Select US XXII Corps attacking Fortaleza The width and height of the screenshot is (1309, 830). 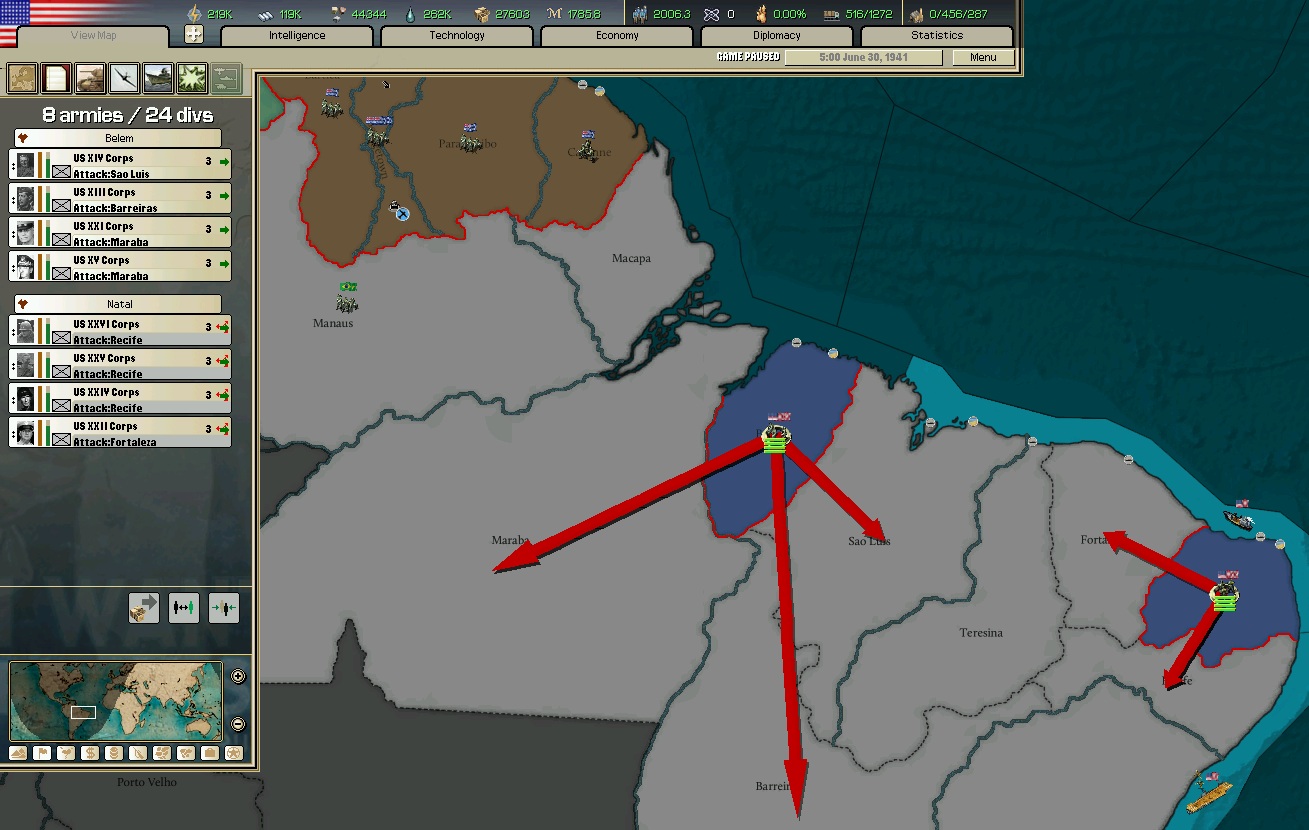click(x=120, y=433)
